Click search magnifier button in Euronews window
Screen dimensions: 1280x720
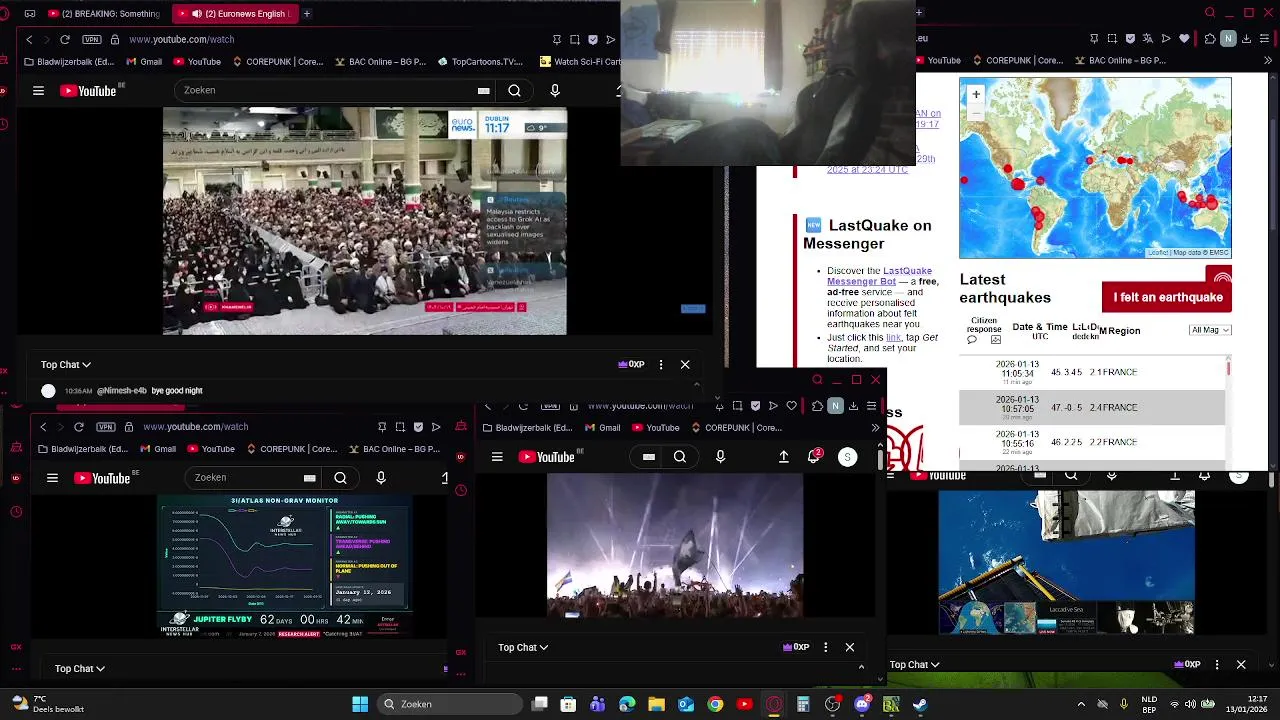514,90
